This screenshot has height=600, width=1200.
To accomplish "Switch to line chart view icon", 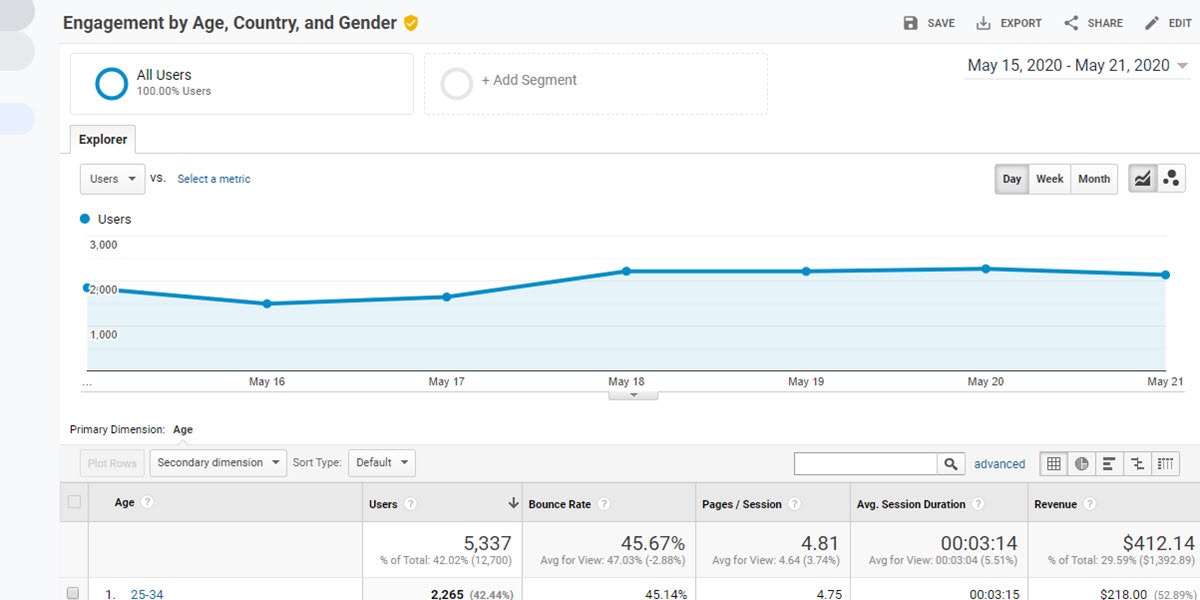I will coord(1142,179).
